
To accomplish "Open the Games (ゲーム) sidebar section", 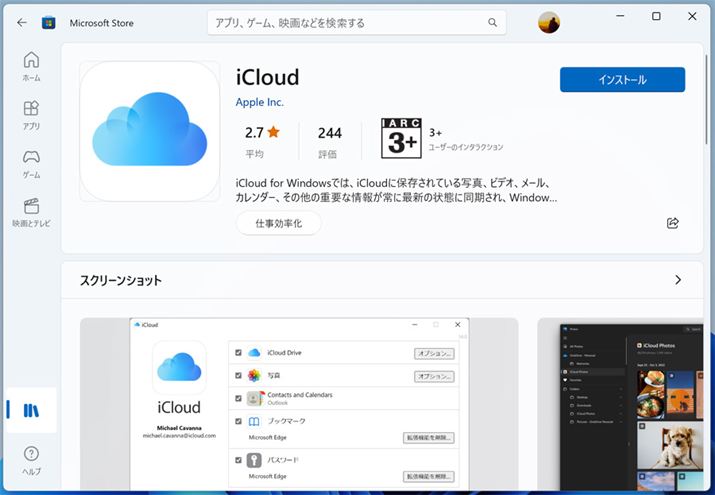I will click(31, 164).
